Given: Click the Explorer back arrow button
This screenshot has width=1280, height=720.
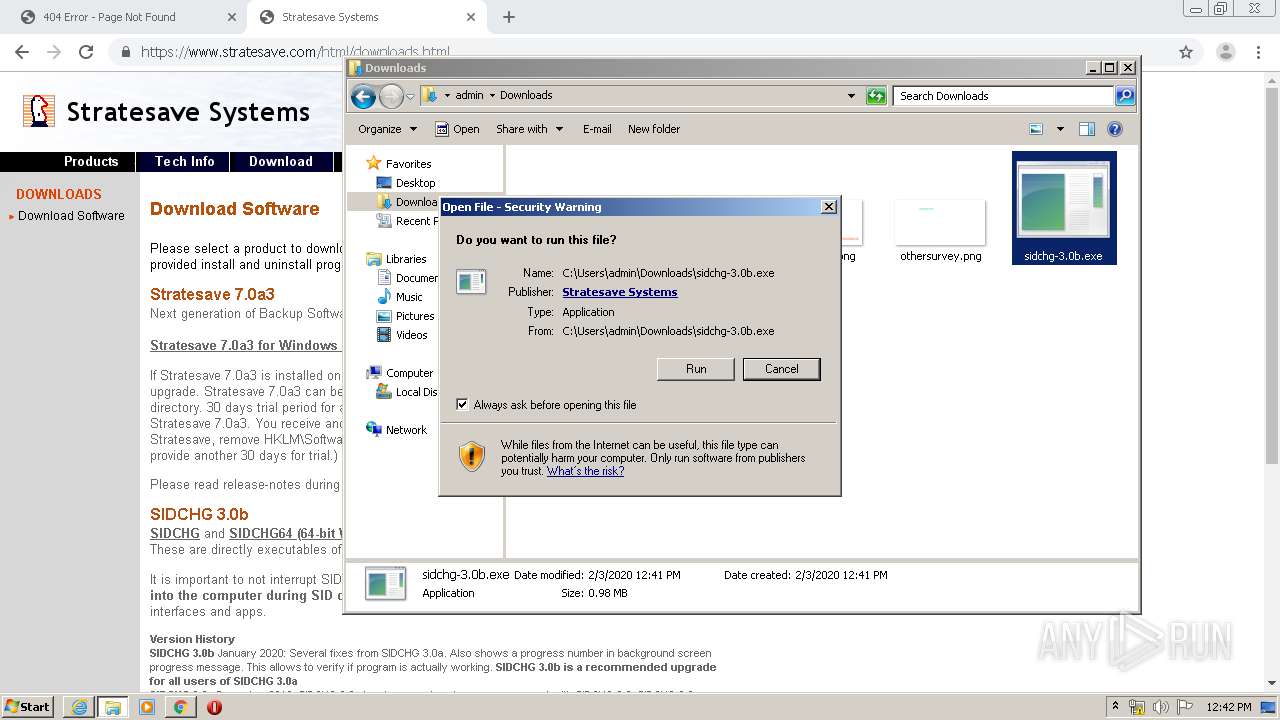Looking at the screenshot, I should point(364,96).
